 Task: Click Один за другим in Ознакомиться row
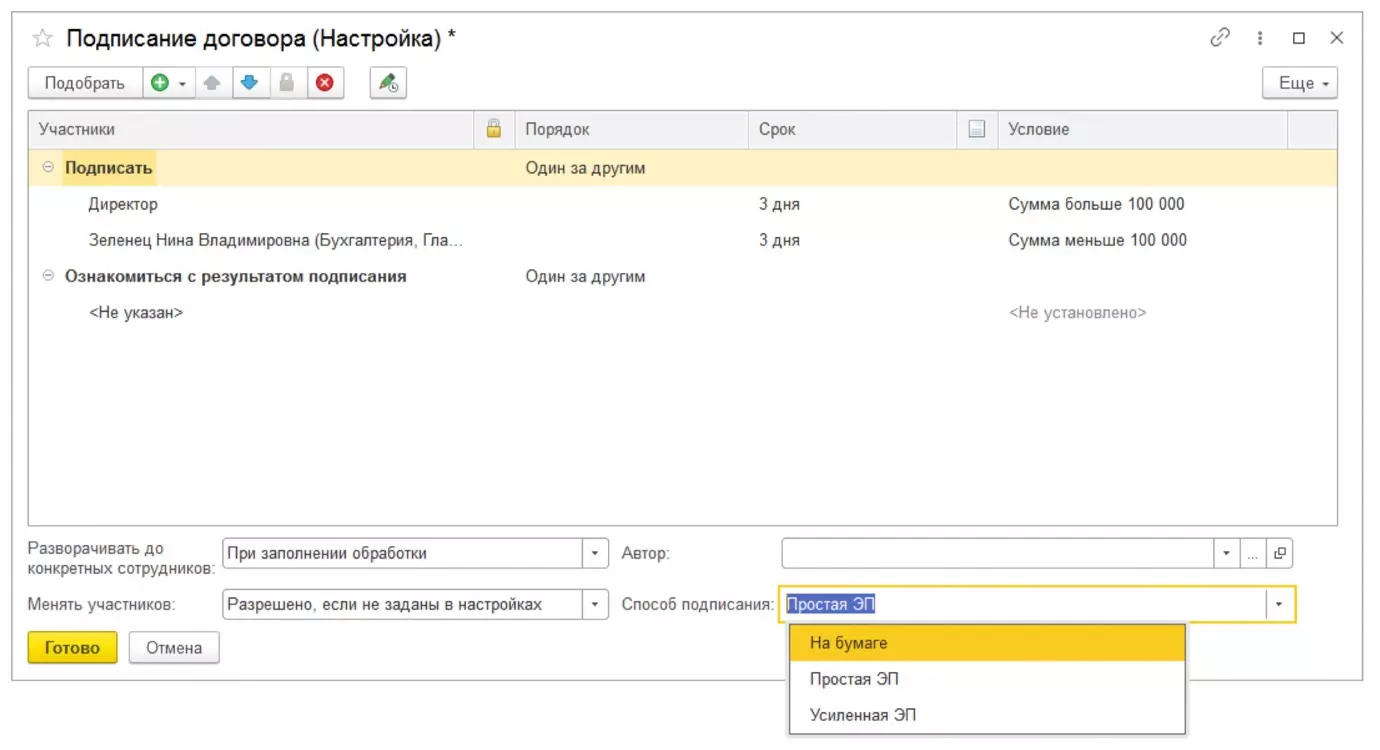pyautogui.click(x=586, y=276)
